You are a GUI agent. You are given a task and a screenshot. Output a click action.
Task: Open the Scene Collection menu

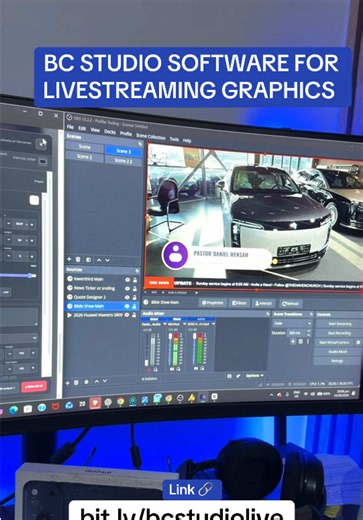tap(151, 136)
